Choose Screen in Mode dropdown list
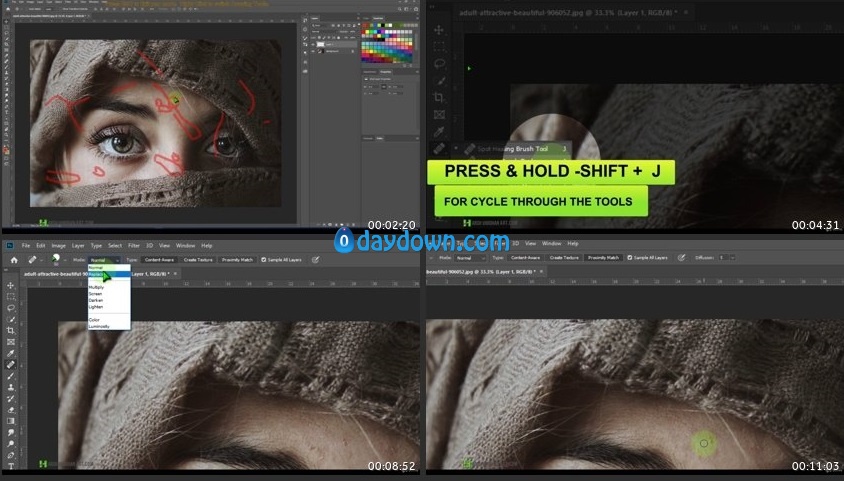This screenshot has height=481, width=844. click(109, 294)
